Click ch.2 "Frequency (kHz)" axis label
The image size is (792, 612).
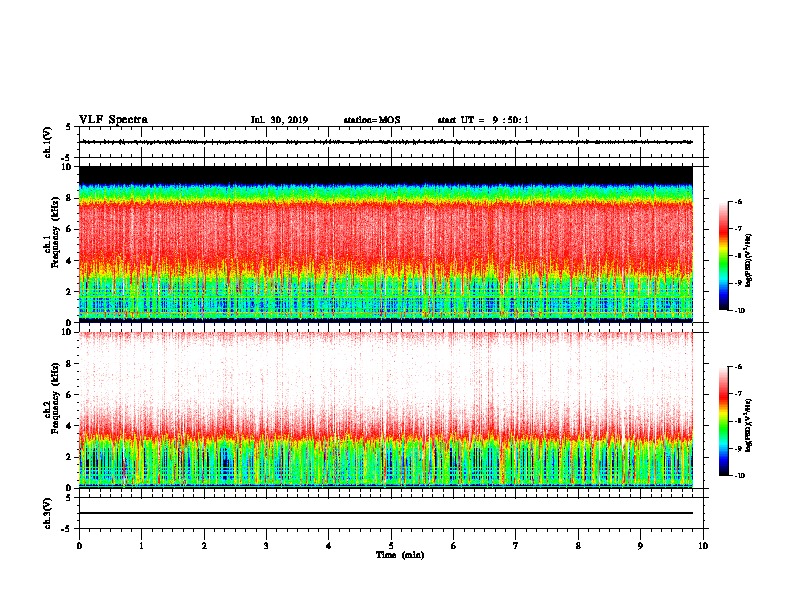click(x=55, y=398)
